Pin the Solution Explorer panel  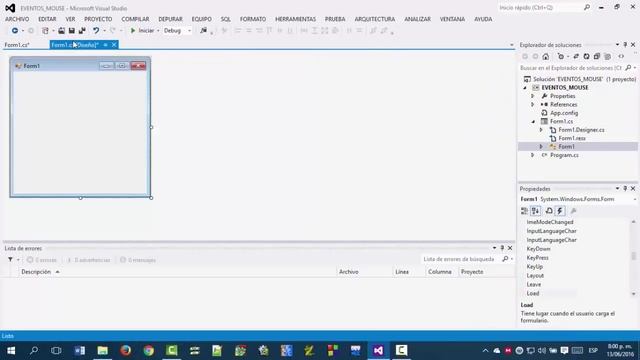coord(625,44)
